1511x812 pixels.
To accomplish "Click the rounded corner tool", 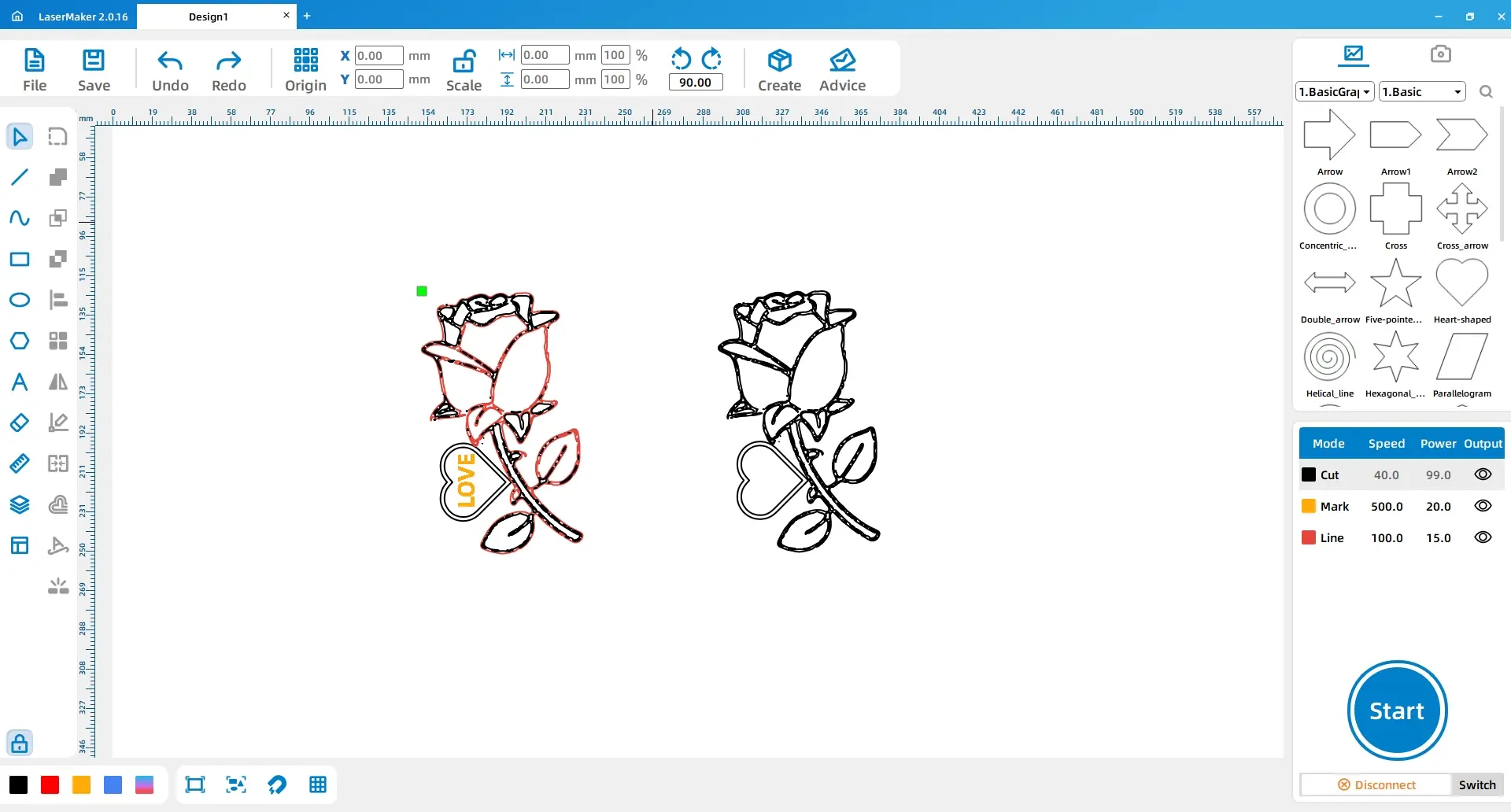I will (x=58, y=136).
